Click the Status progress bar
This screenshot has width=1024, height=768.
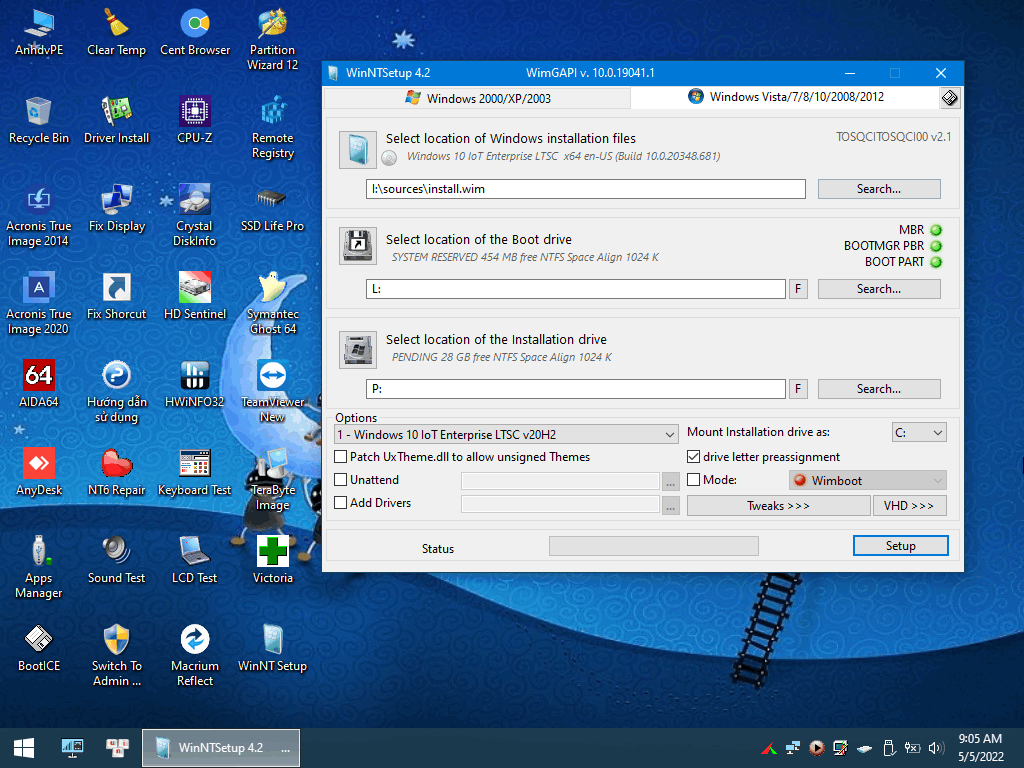coord(654,546)
